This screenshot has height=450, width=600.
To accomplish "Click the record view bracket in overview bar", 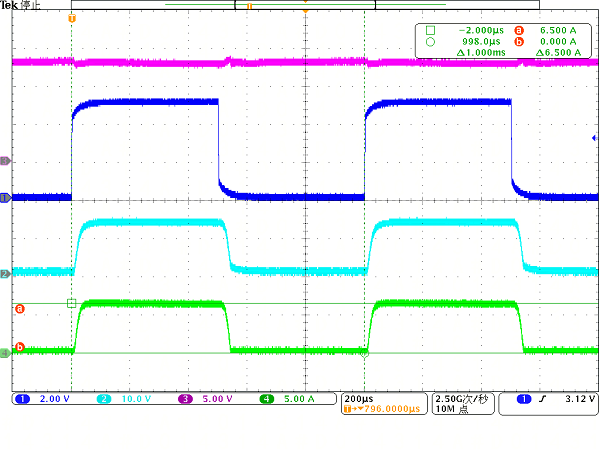I will pyautogui.click(x=305, y=5).
